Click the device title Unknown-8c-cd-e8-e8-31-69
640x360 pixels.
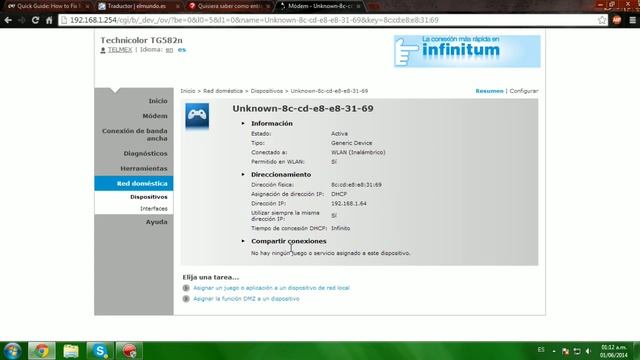click(303, 109)
